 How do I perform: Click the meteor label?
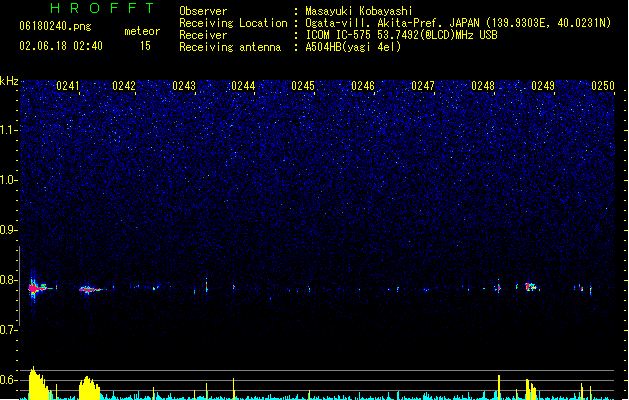[x=142, y=31]
